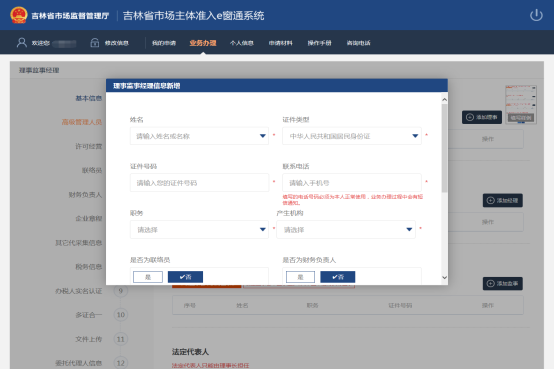Select 高级管理人员 in the sidebar
The width and height of the screenshot is (554, 369).
pos(82,122)
